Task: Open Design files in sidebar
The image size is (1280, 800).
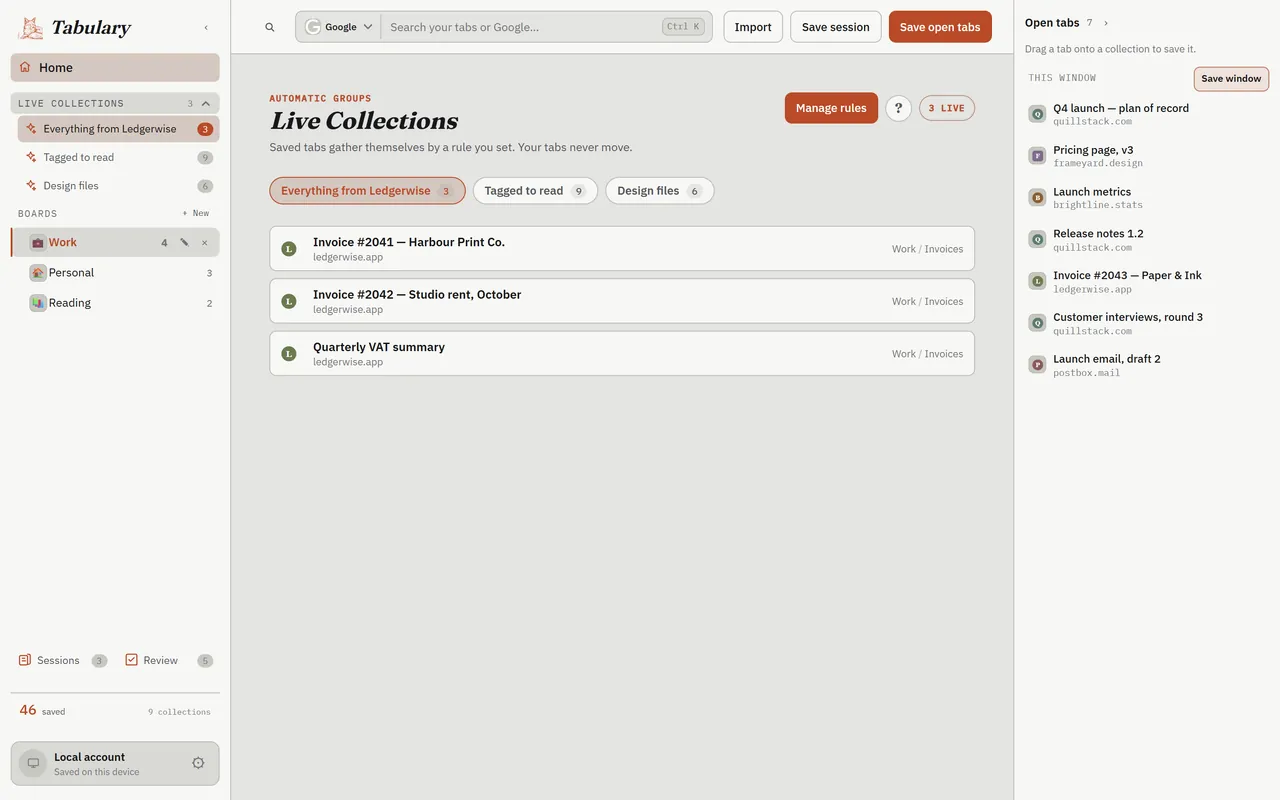Action: pyautogui.click(x=118, y=186)
